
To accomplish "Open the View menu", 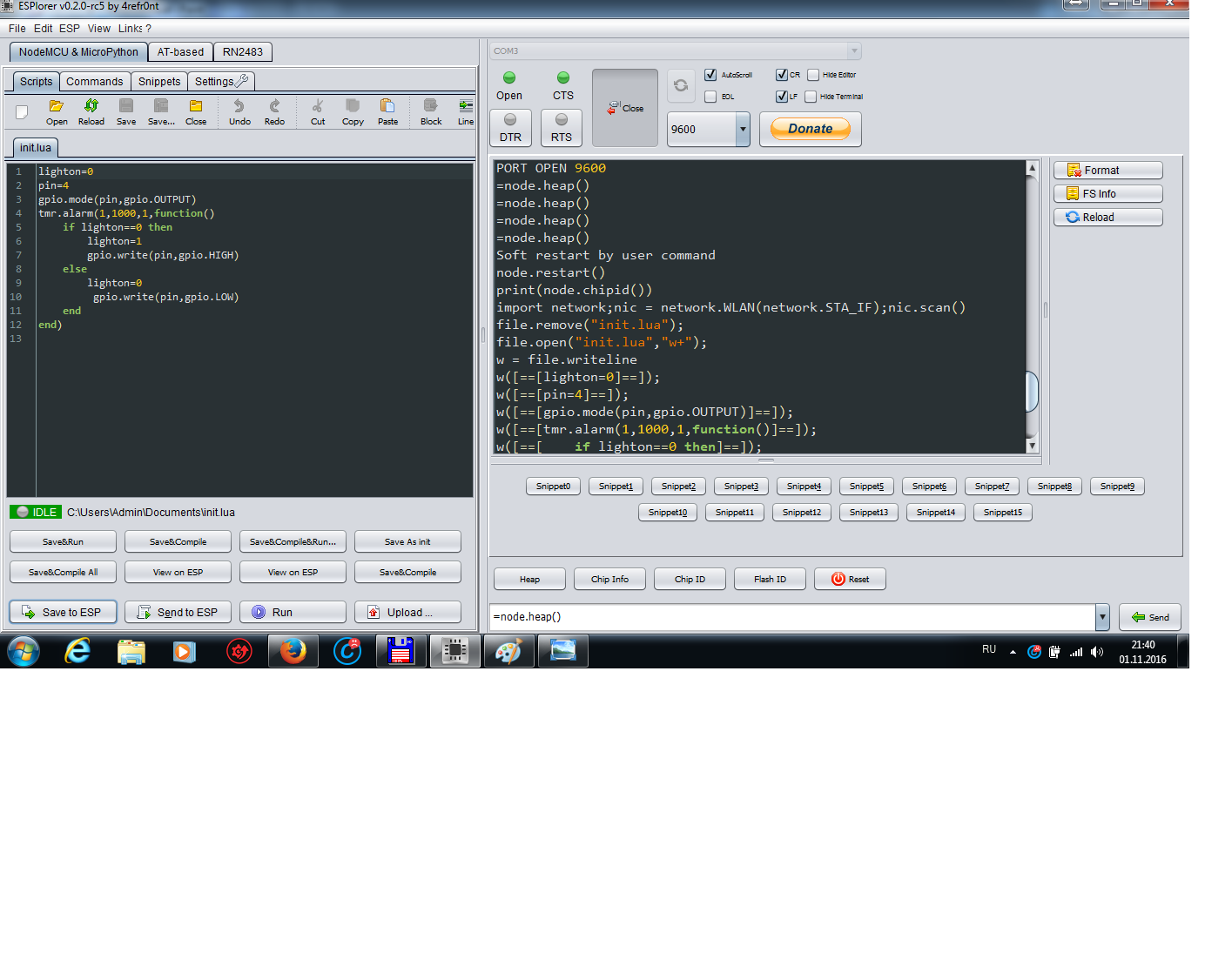I will (x=99, y=29).
